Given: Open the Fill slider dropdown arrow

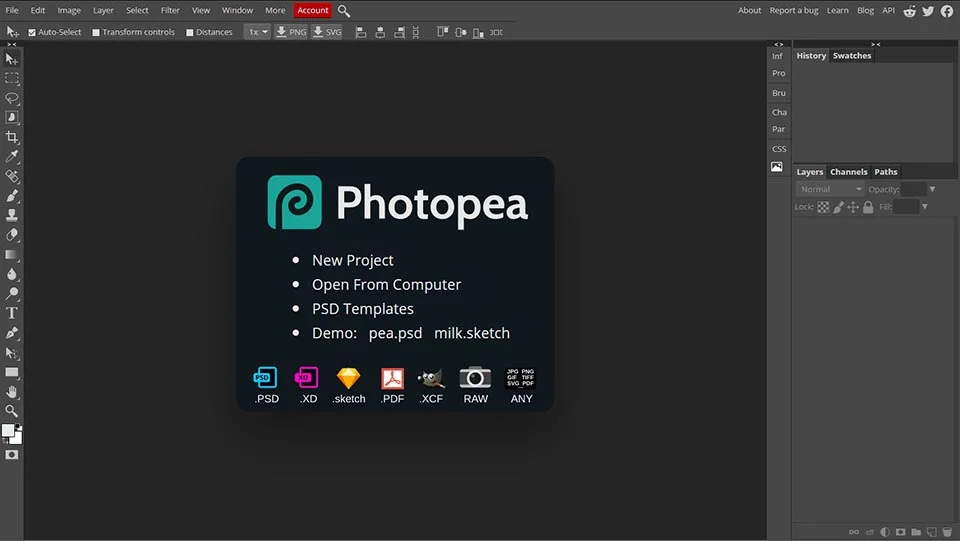Looking at the screenshot, I should click(x=924, y=207).
